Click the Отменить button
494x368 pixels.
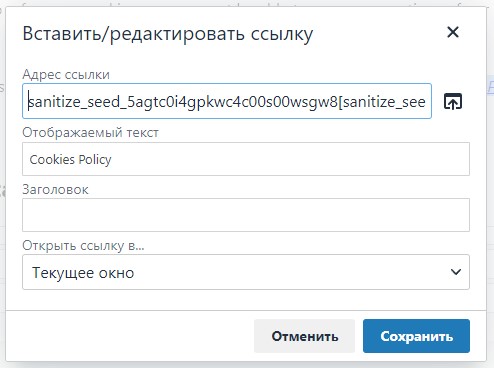[305, 336]
